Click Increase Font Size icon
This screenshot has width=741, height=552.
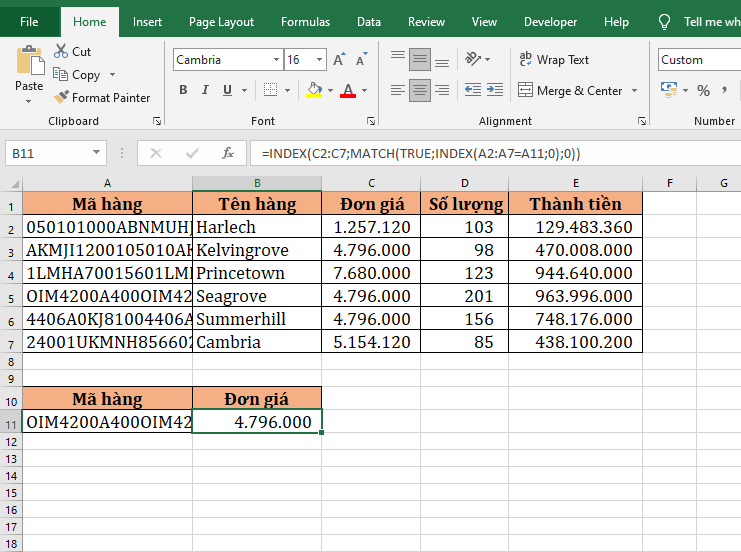[x=340, y=60]
